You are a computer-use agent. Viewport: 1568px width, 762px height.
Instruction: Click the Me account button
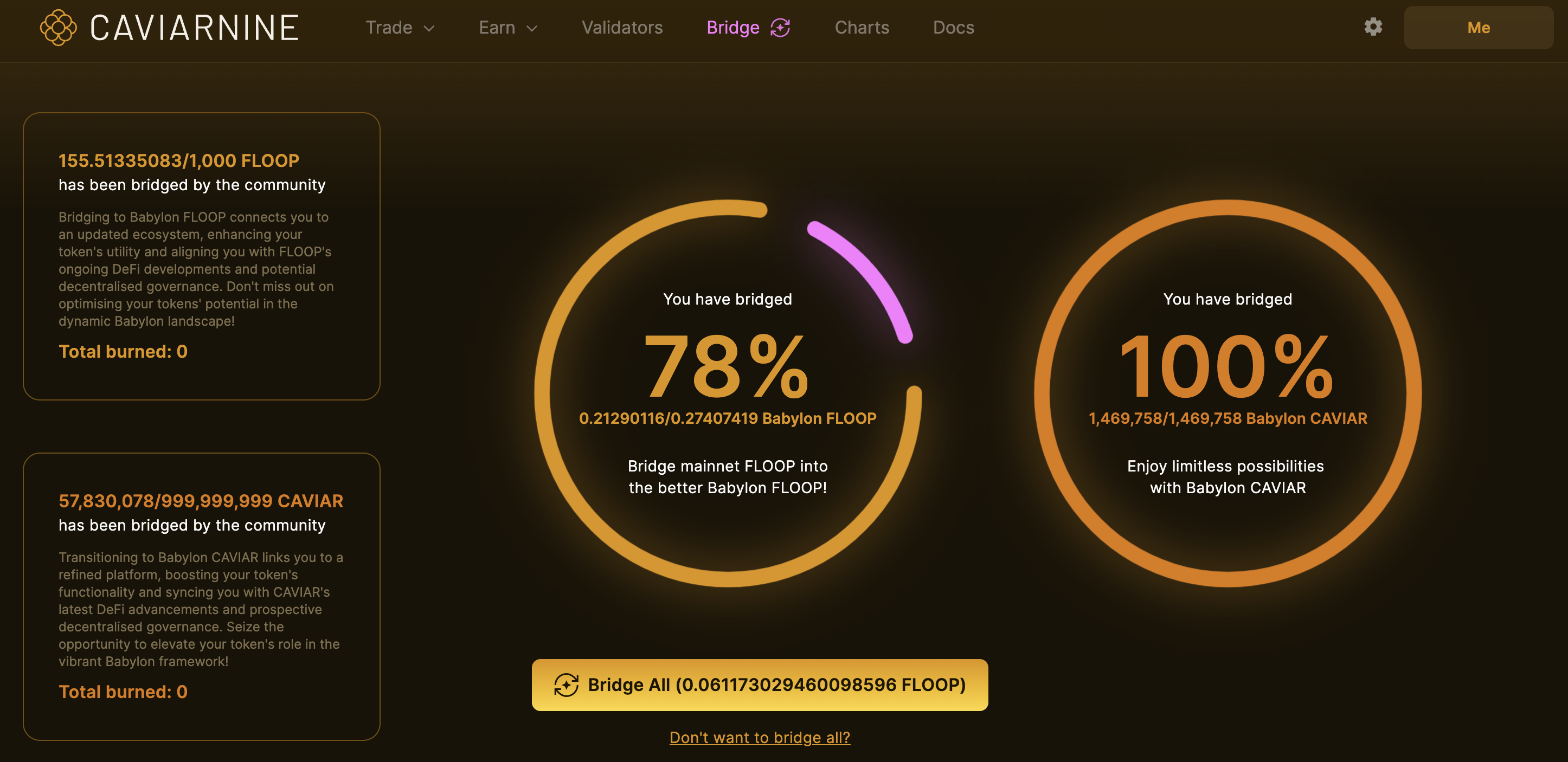coord(1478,28)
